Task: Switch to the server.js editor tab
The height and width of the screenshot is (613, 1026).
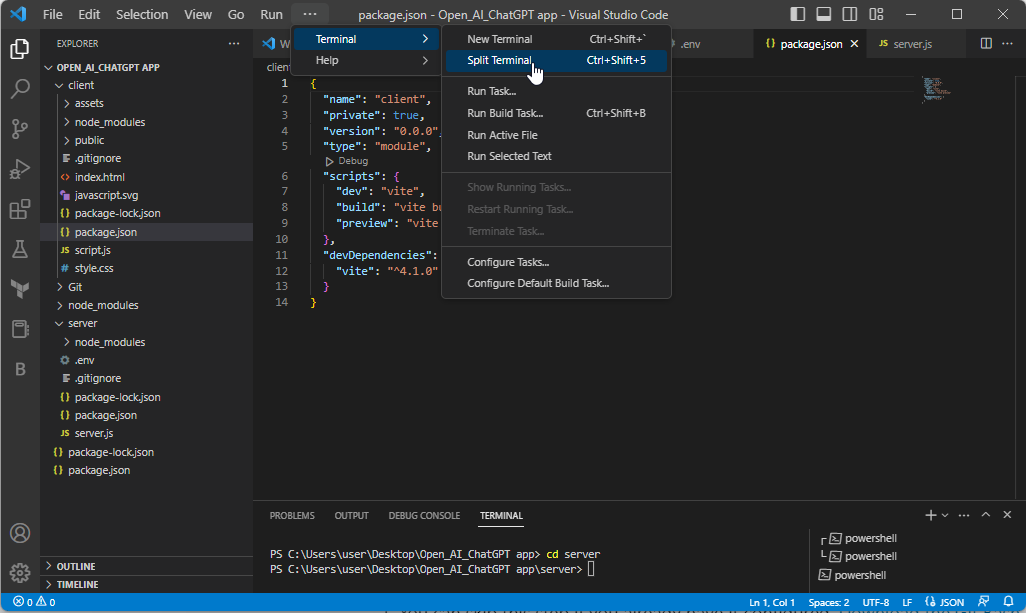Action: pyautogui.click(x=913, y=44)
